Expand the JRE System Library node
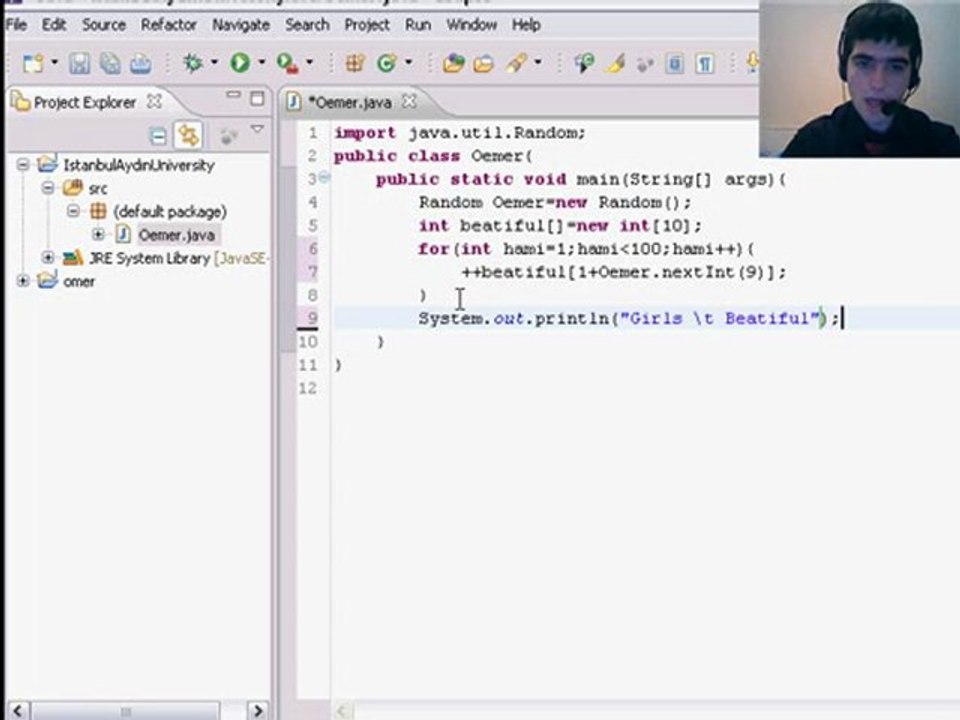Image resolution: width=960 pixels, height=720 pixels. [x=48, y=258]
